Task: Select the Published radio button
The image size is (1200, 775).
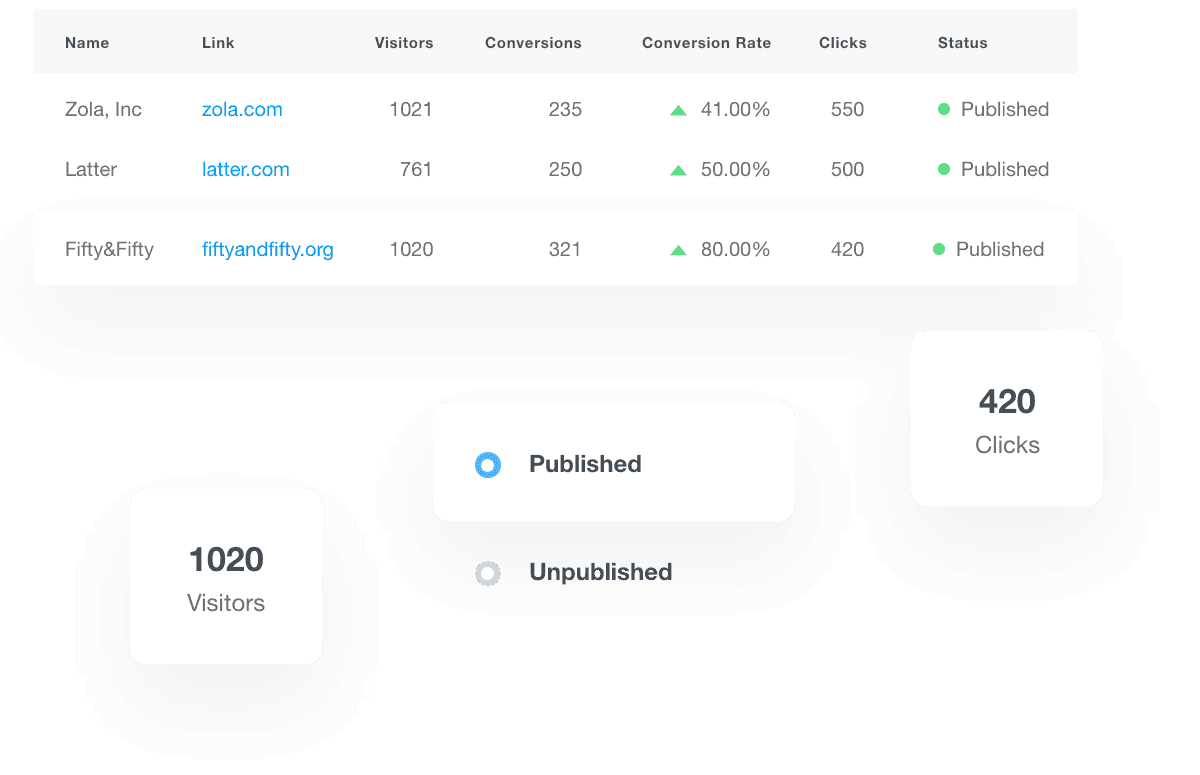Action: click(x=488, y=464)
